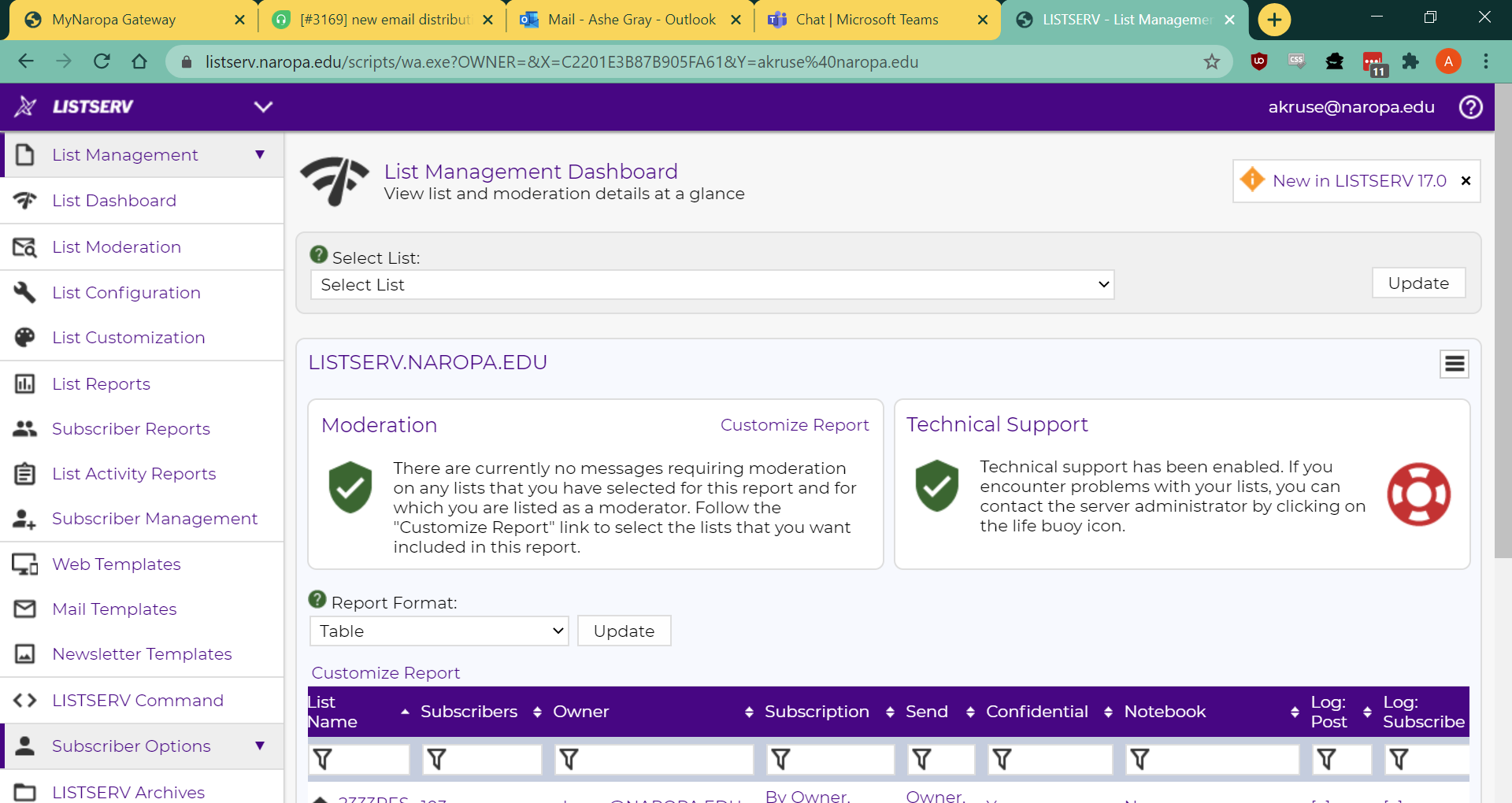Sort by the List Name column arrow
This screenshot has width=1512, height=803.
[405, 712]
